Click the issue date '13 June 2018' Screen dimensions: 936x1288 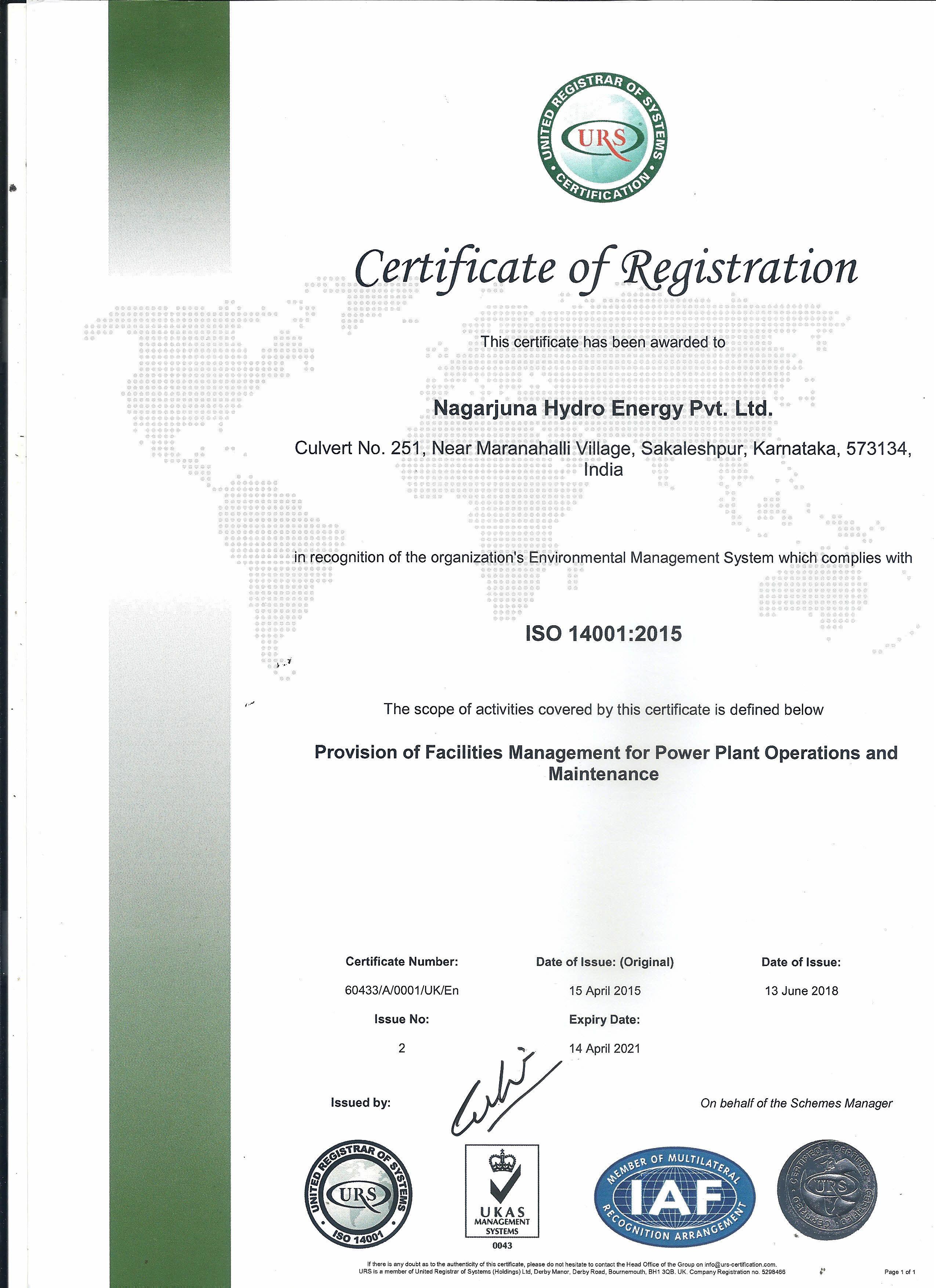(x=801, y=991)
